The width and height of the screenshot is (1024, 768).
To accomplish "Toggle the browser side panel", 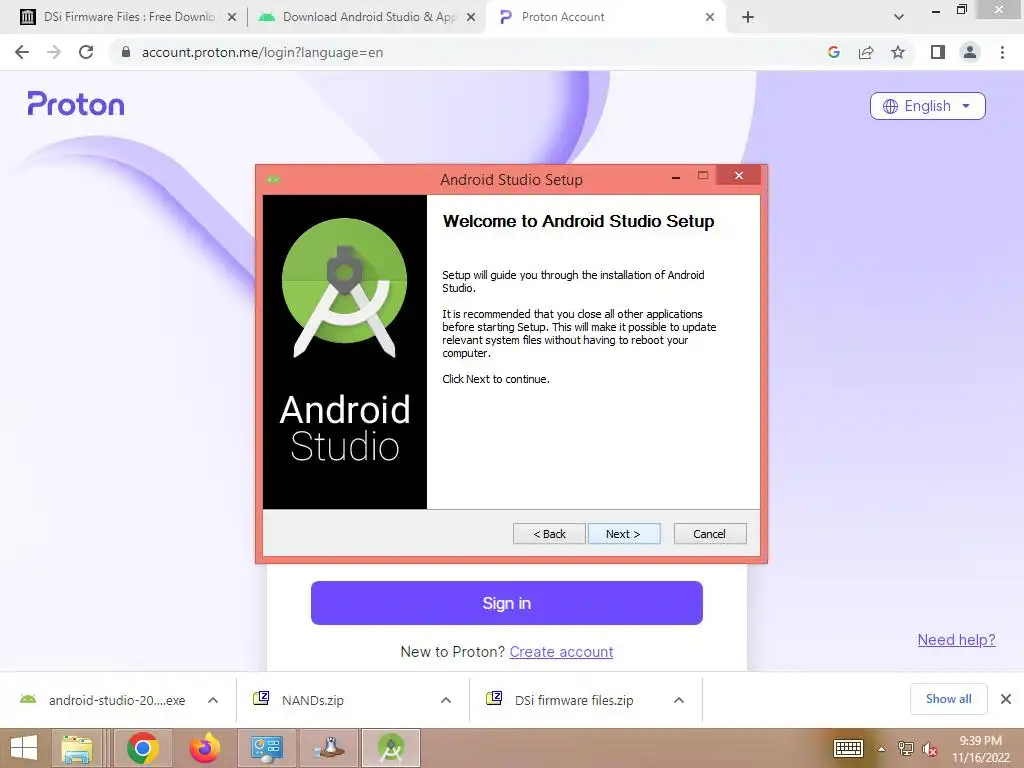I will coord(938,52).
